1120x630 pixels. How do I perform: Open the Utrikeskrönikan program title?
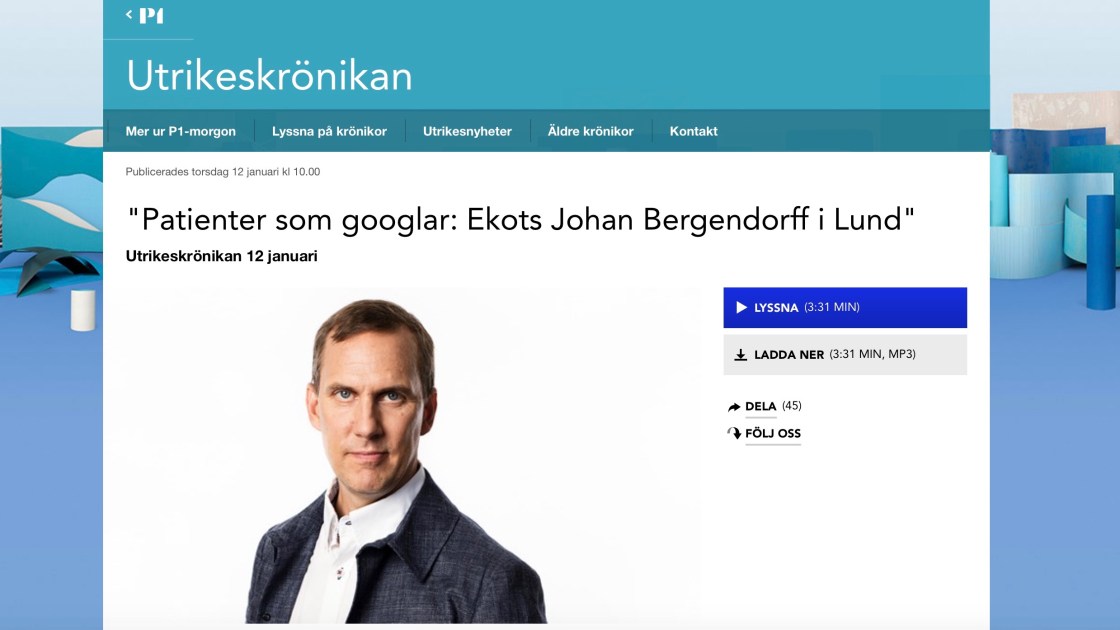[x=269, y=76]
